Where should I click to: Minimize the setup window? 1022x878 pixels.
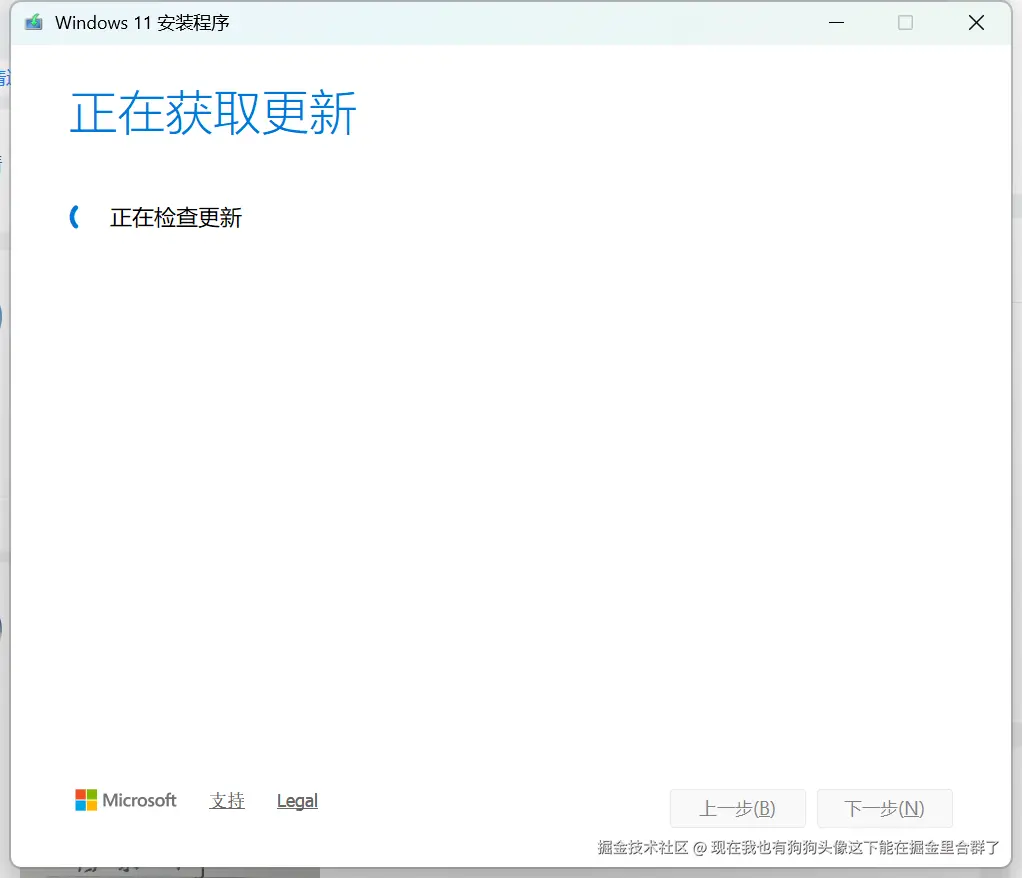coord(836,22)
